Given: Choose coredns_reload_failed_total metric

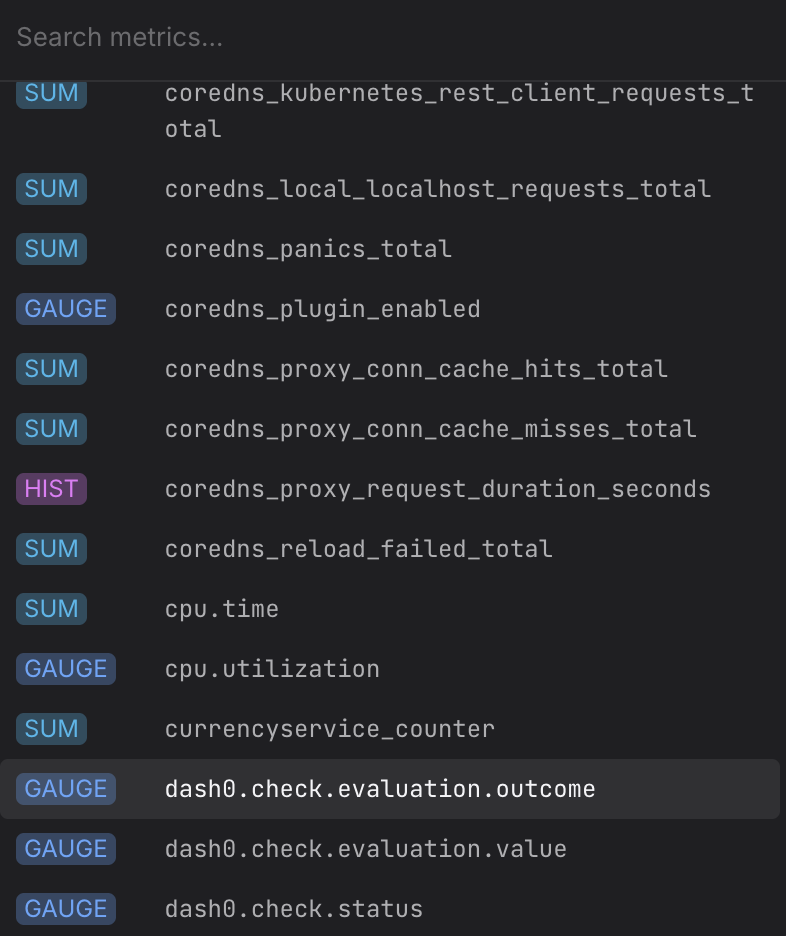Looking at the screenshot, I should pyautogui.click(x=358, y=549).
